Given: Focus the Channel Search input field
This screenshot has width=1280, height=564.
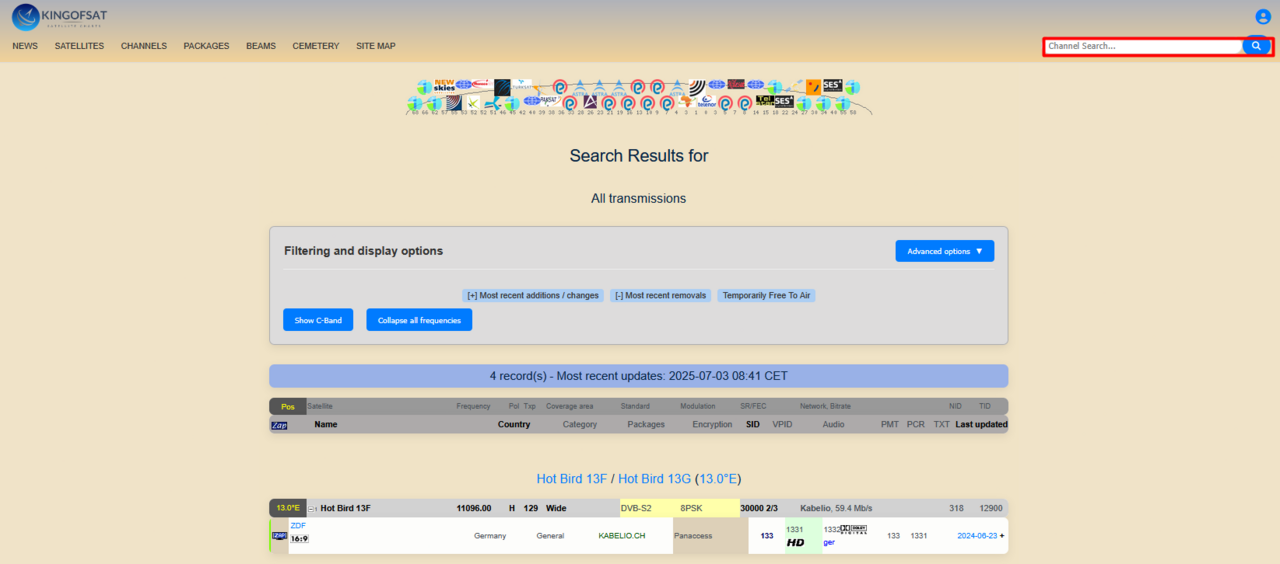Looking at the screenshot, I should tap(1143, 46).
